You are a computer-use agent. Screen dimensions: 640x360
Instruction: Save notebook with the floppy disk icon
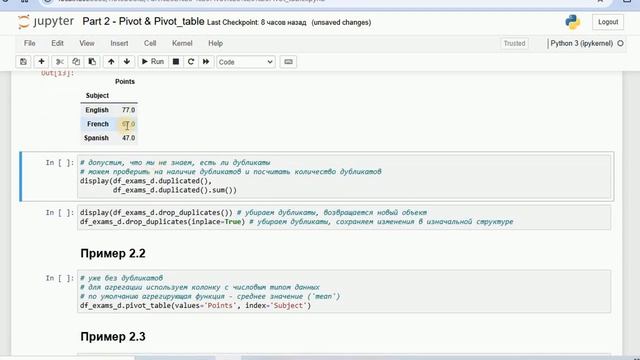tap(23, 62)
